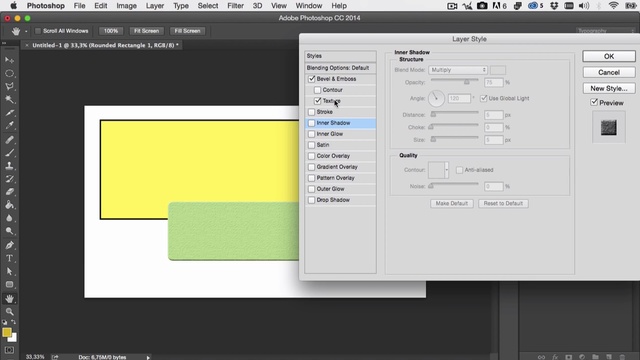Select the Paint Bucket tool
Viewport: 640px width, 360px height.
[9, 205]
